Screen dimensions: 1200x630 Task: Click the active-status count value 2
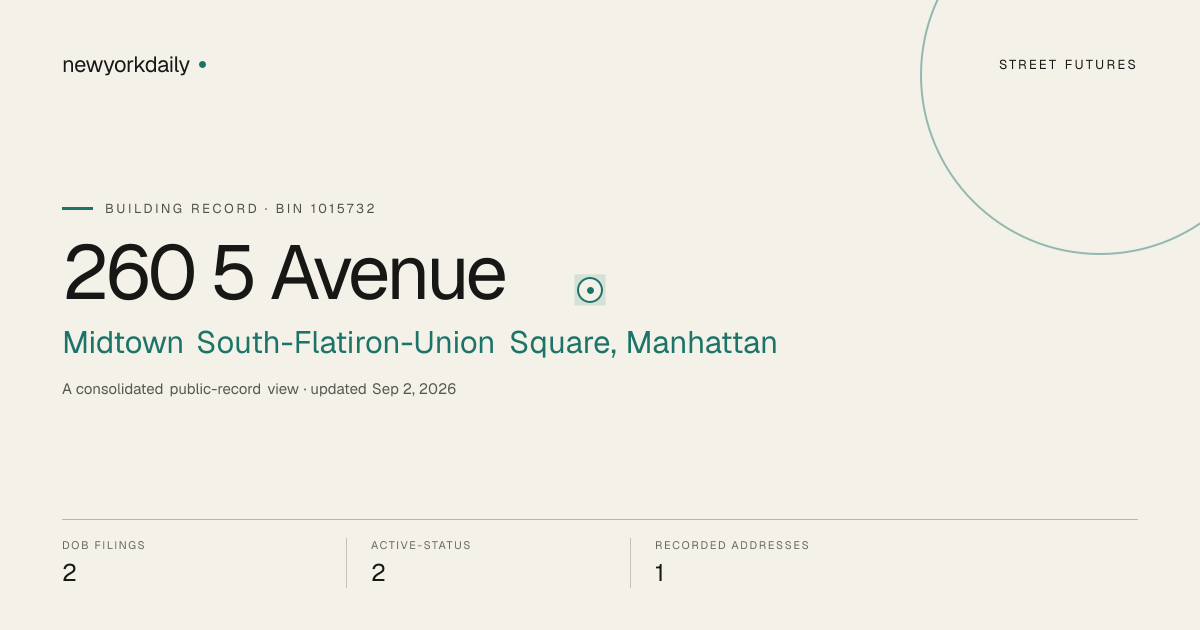coord(378,573)
